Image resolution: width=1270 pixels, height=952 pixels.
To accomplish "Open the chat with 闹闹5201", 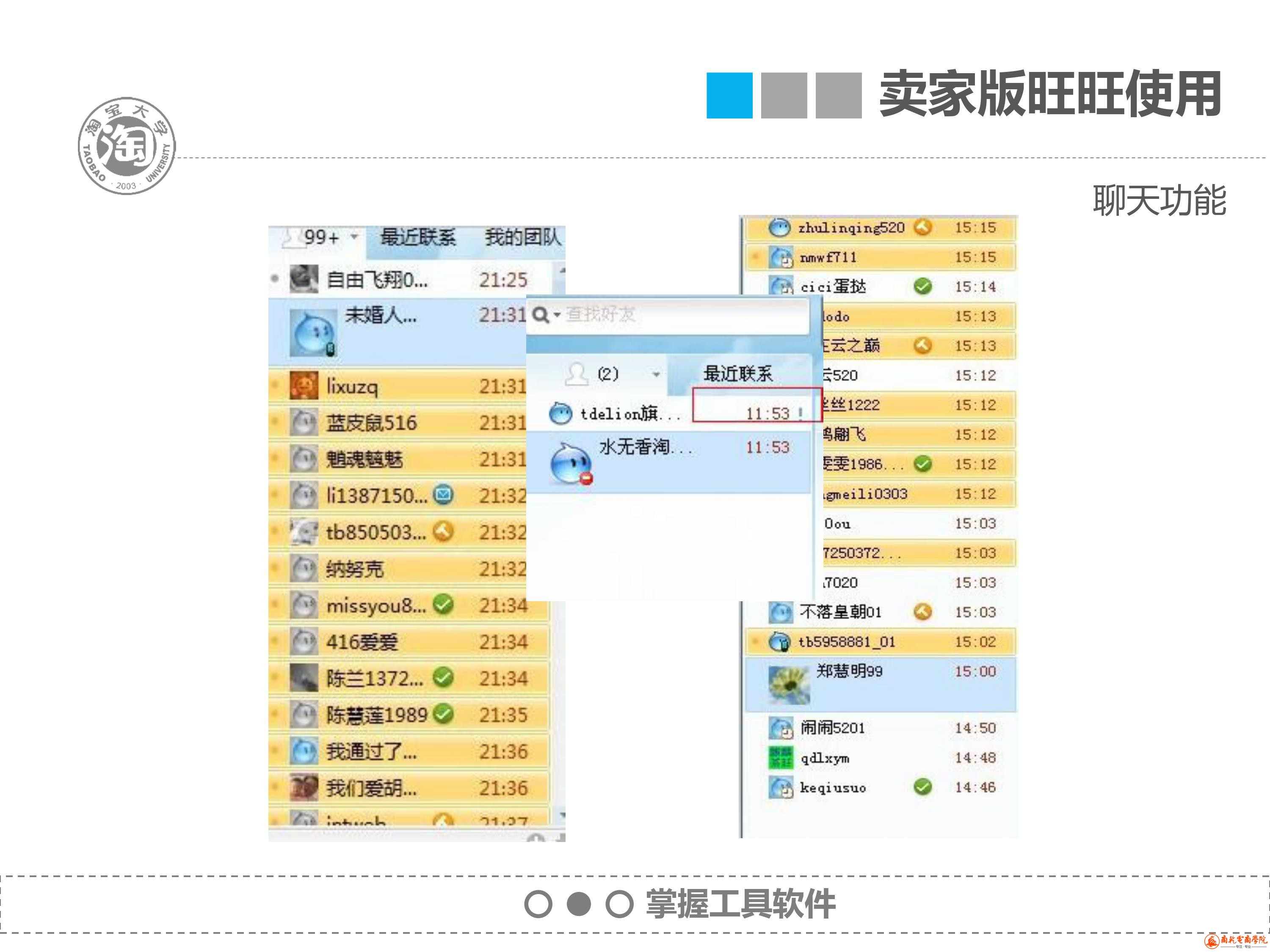I will click(880, 728).
